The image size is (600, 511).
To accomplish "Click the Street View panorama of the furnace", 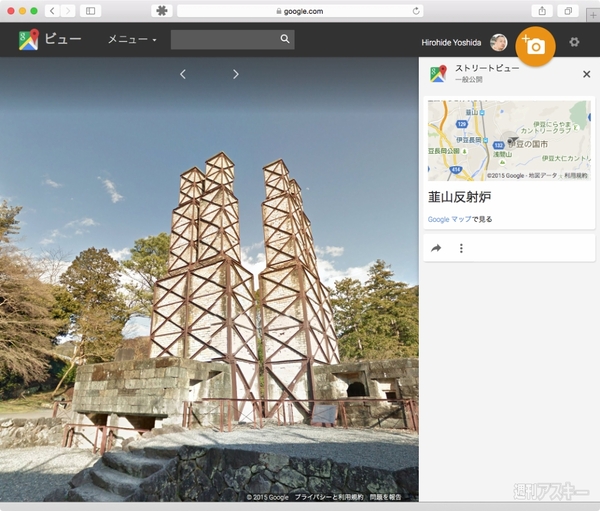I will 209,279.
